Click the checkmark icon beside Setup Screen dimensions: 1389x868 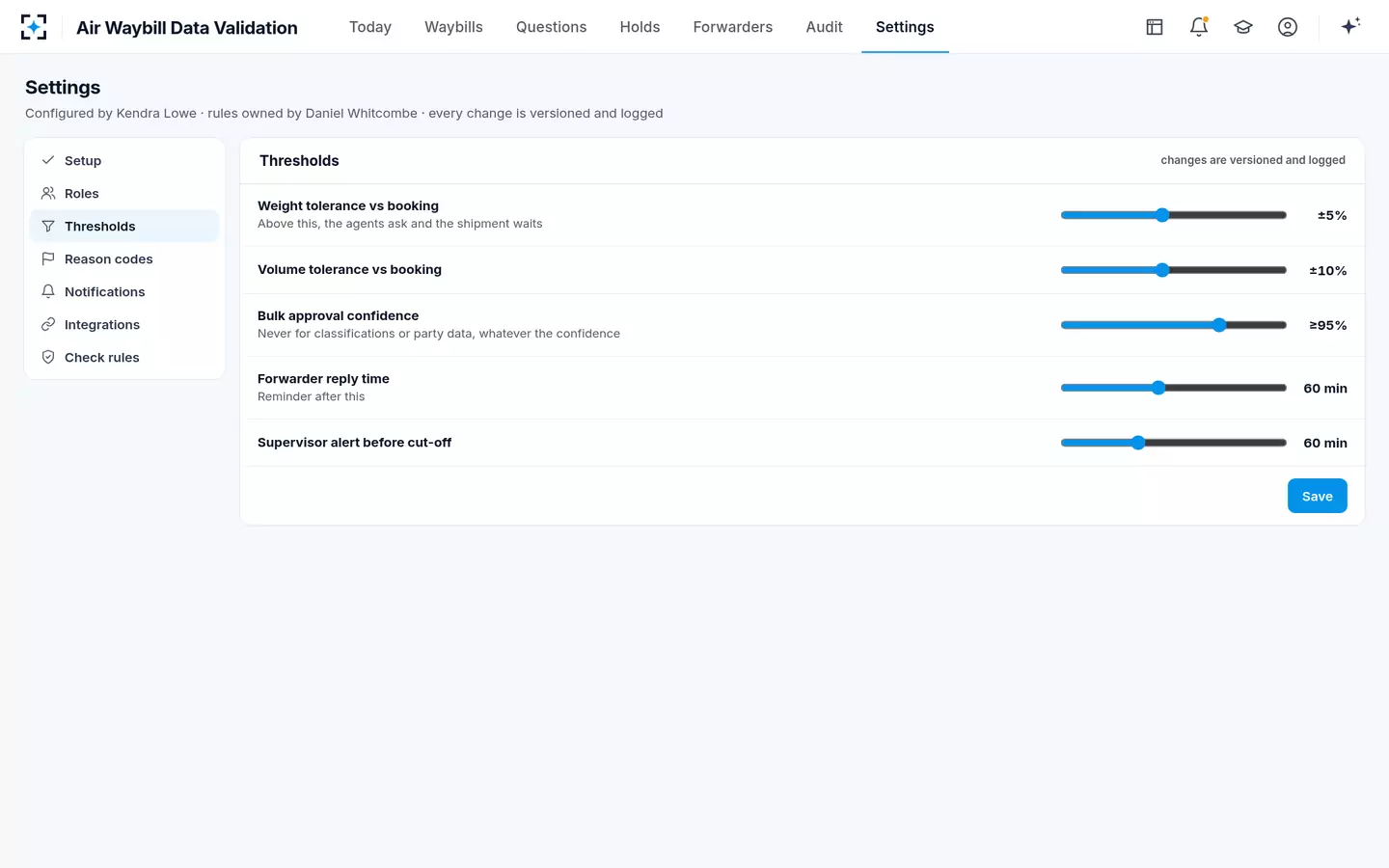click(48, 160)
